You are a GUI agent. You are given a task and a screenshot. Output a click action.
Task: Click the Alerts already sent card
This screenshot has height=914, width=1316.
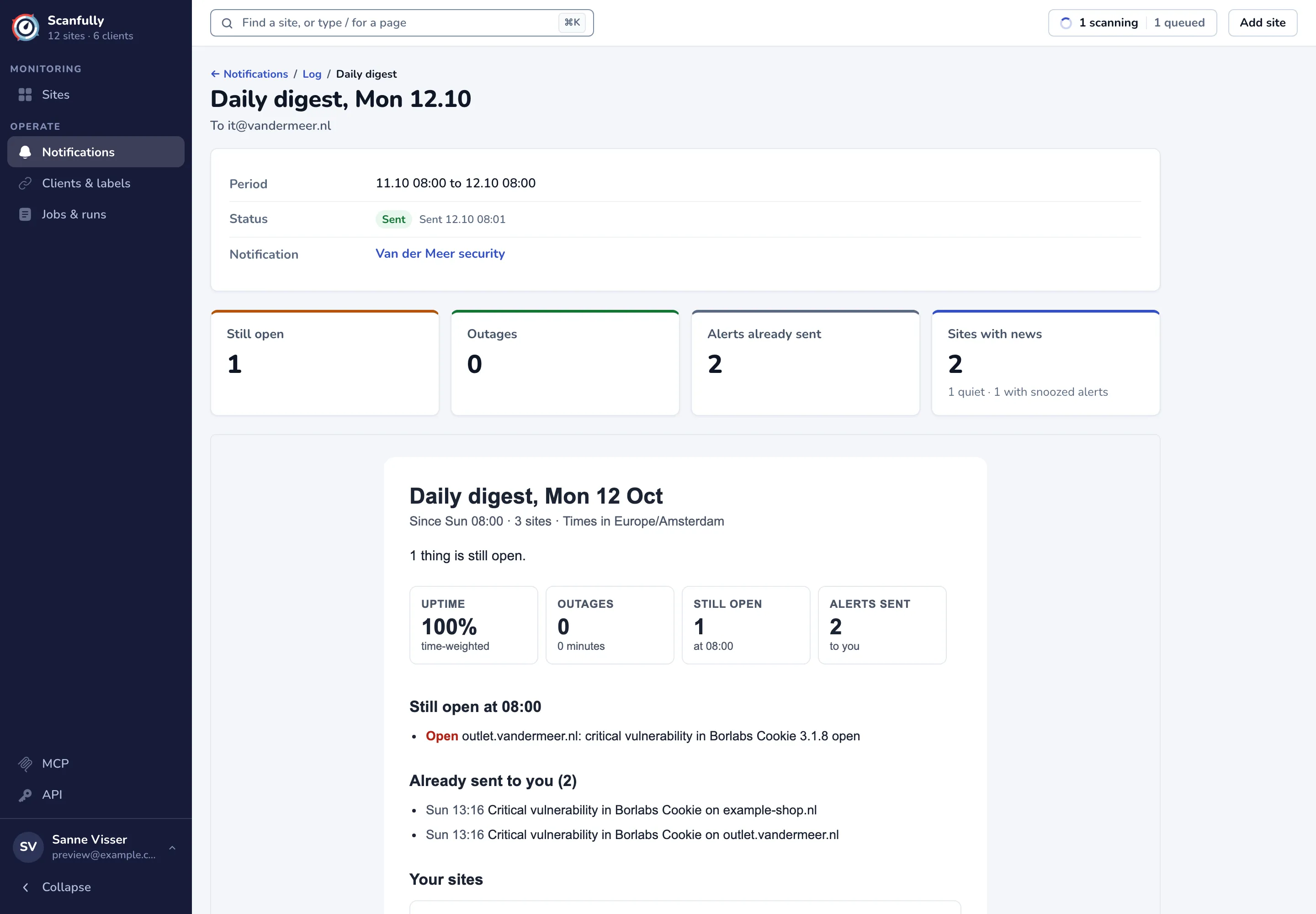click(805, 362)
